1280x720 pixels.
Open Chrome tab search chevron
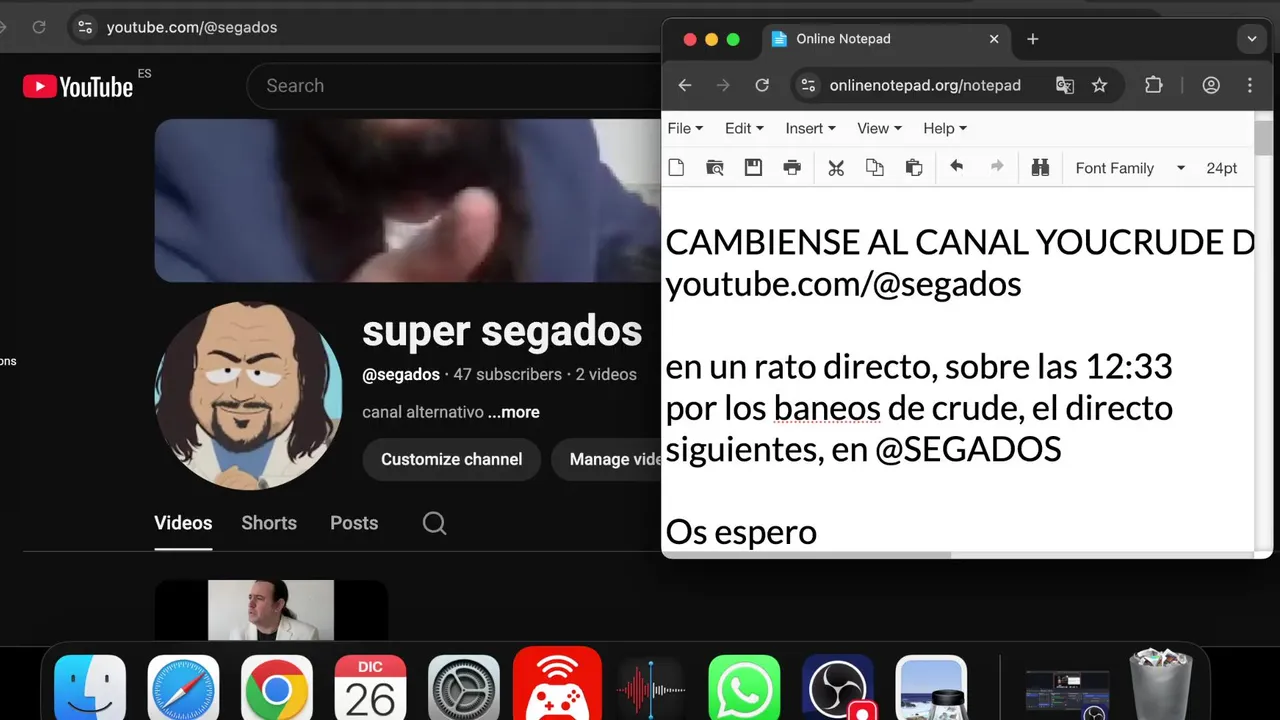click(1252, 39)
